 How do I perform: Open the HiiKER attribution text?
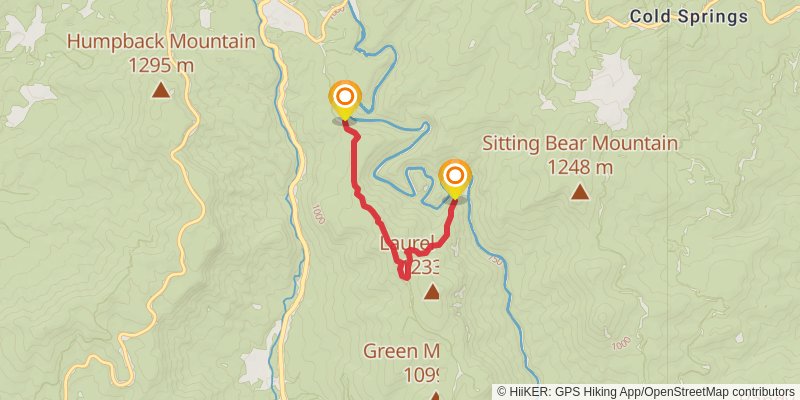point(646,392)
